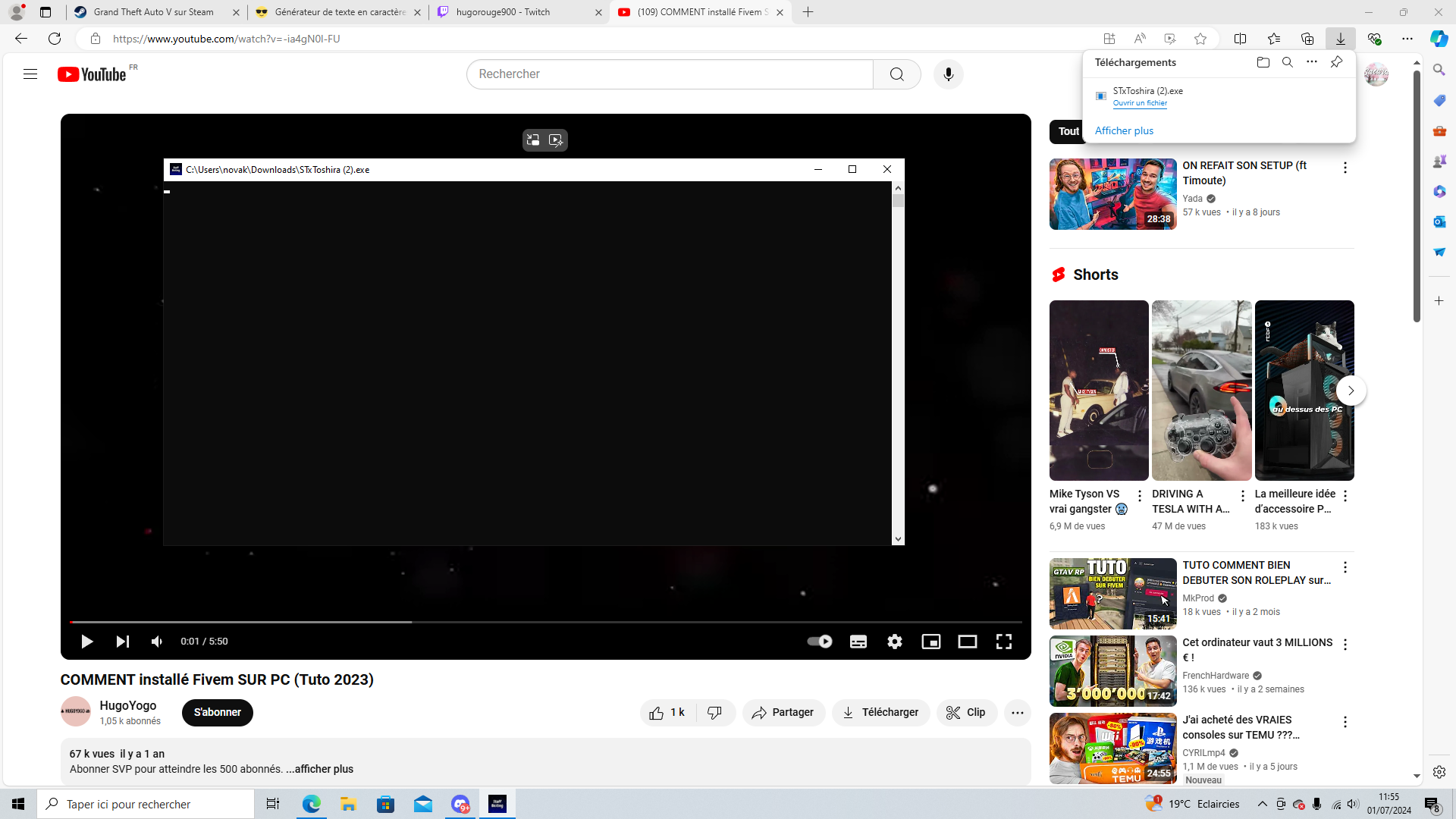The width and height of the screenshot is (1456, 819).
Task: Show next Shorts with the arrow
Action: [x=1351, y=391]
